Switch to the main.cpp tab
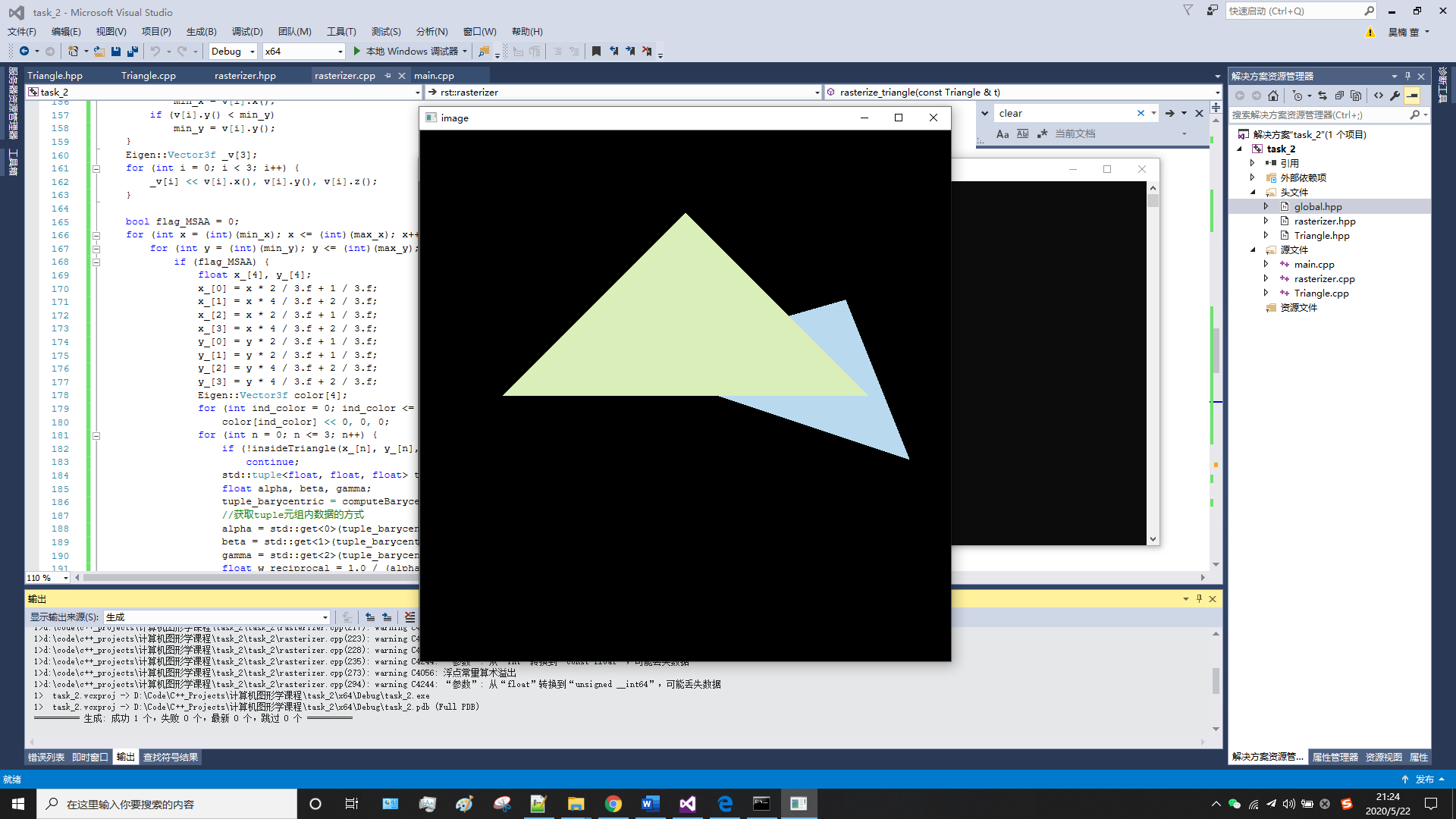 tap(434, 75)
